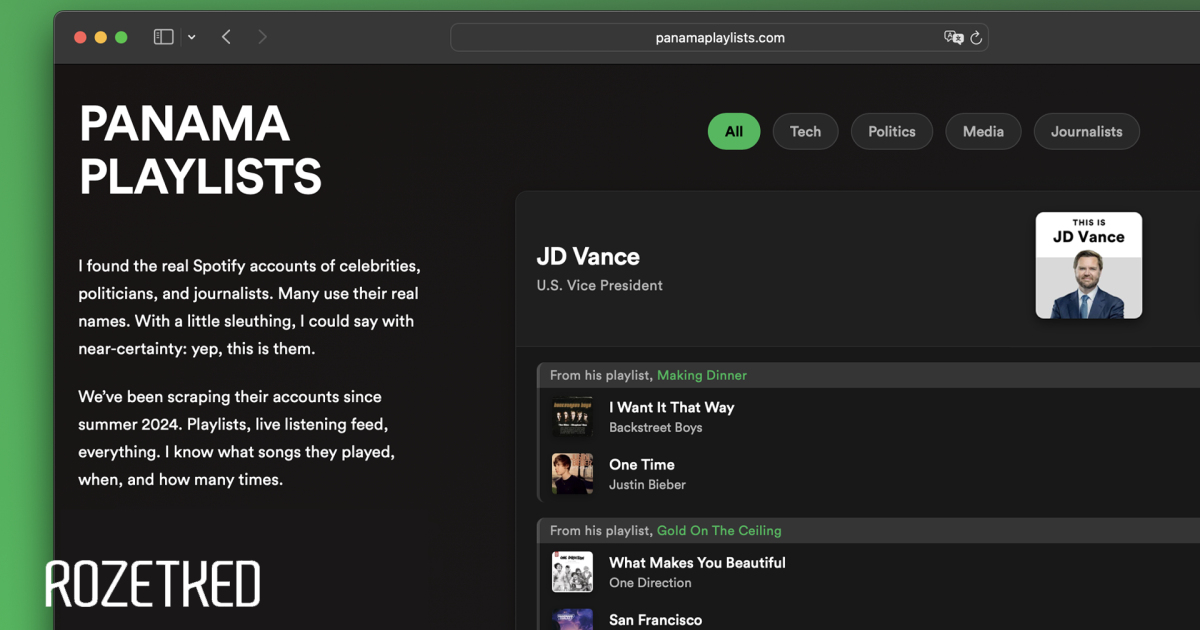Click the Justin Bieber artist name
The width and height of the screenshot is (1200, 630).
click(x=647, y=484)
